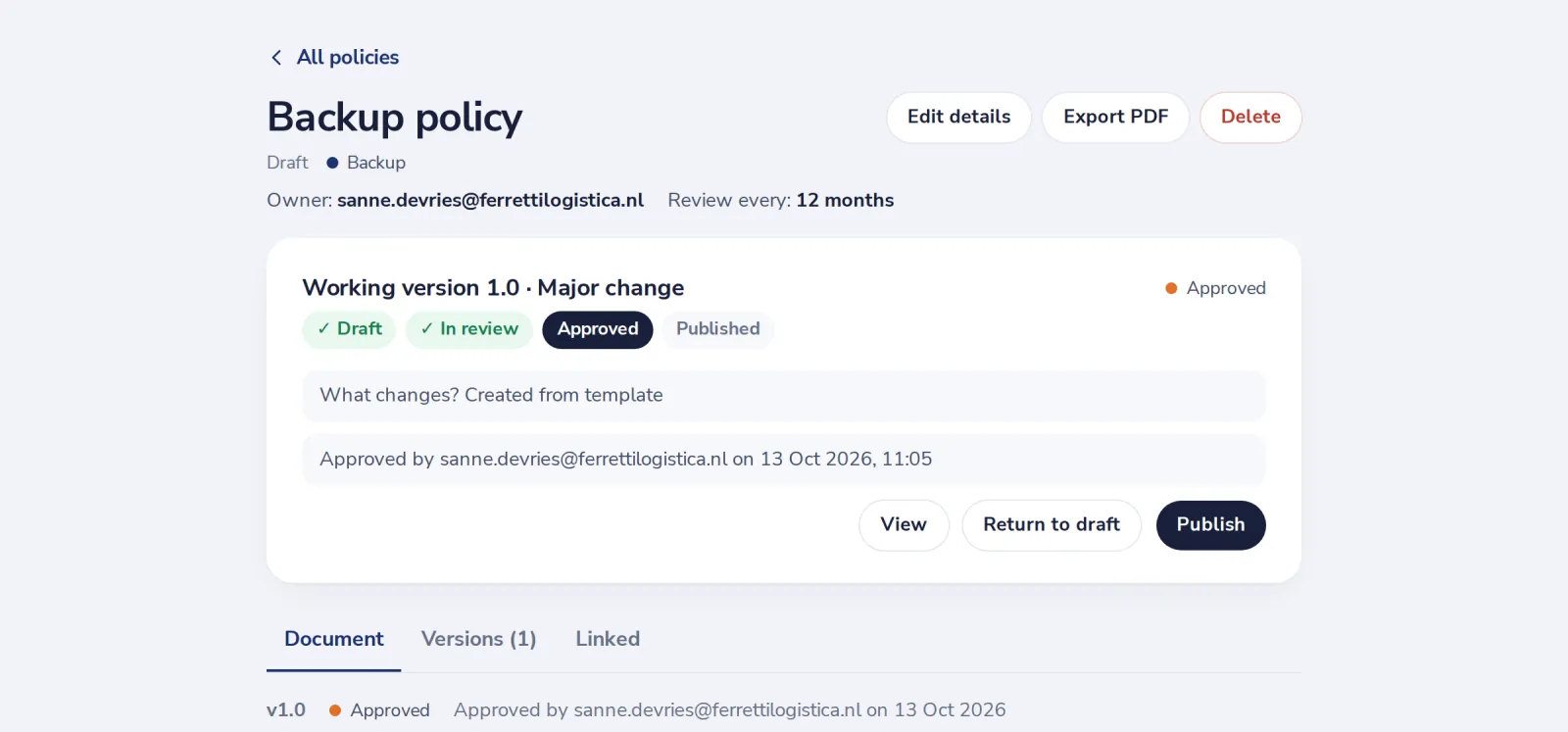Publish the working version
The width and height of the screenshot is (1568, 732).
pyautogui.click(x=1210, y=525)
